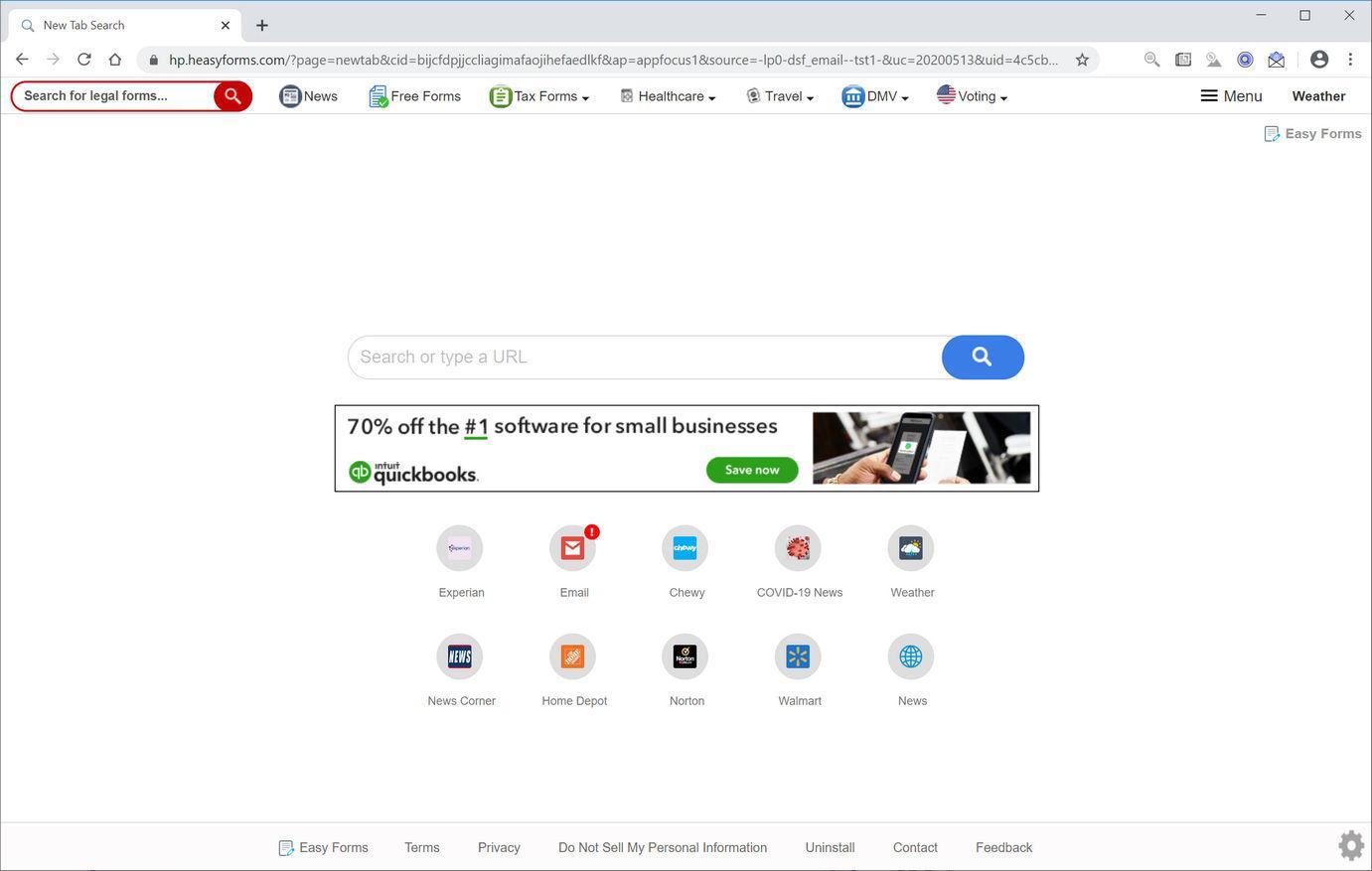The width and height of the screenshot is (1372, 871).
Task: Open the Experian shortcut icon
Action: click(460, 548)
